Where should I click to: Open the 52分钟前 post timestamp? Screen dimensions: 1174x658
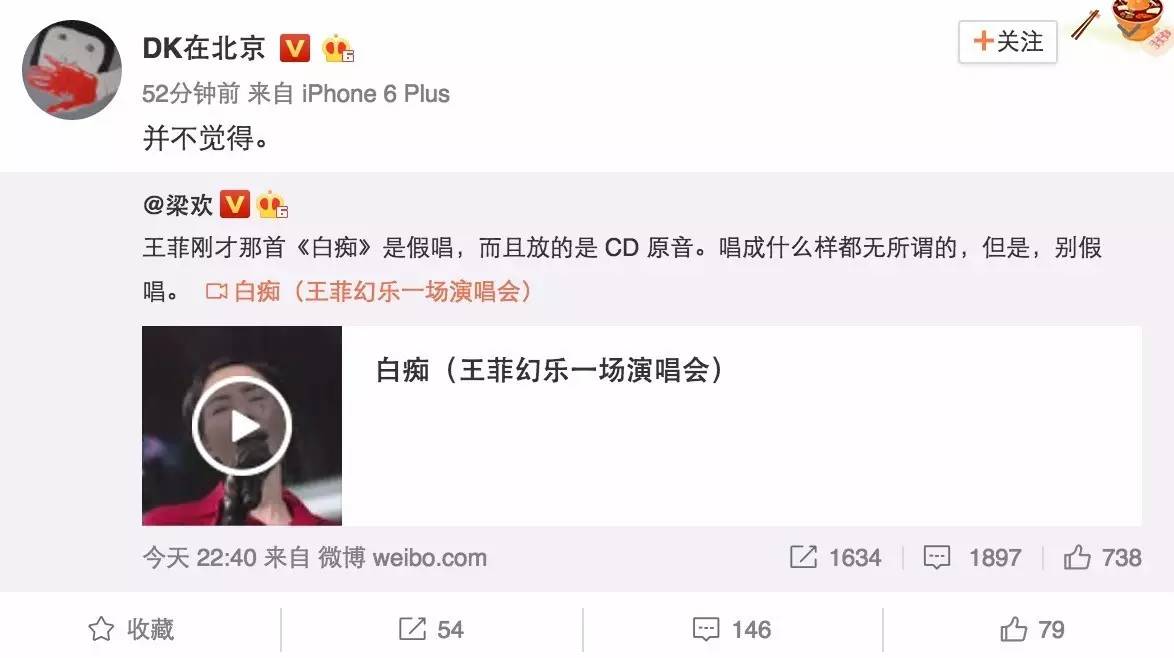191,94
